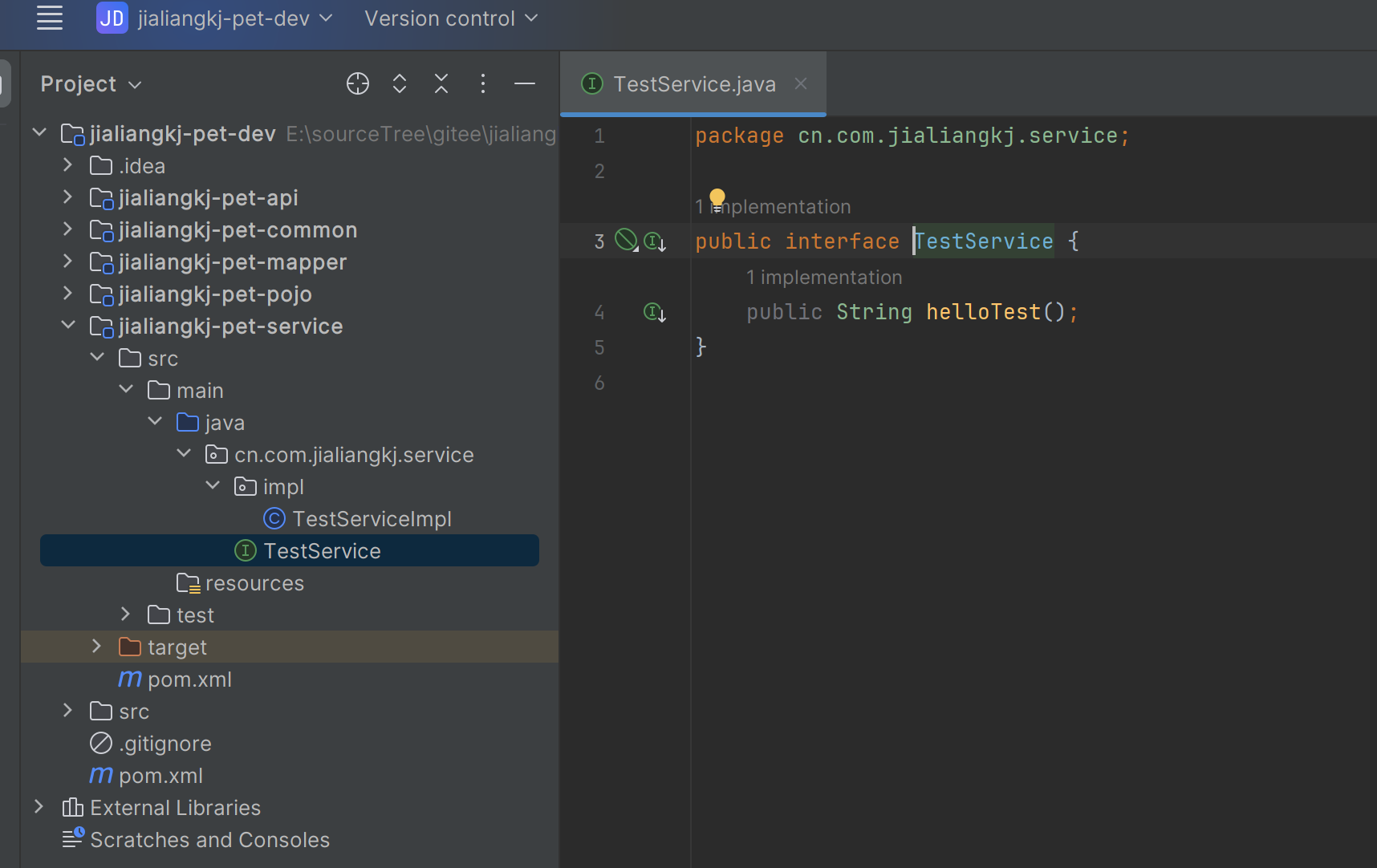This screenshot has height=868, width=1377.
Task: Click the TestService identifier in code
Action: [x=984, y=241]
